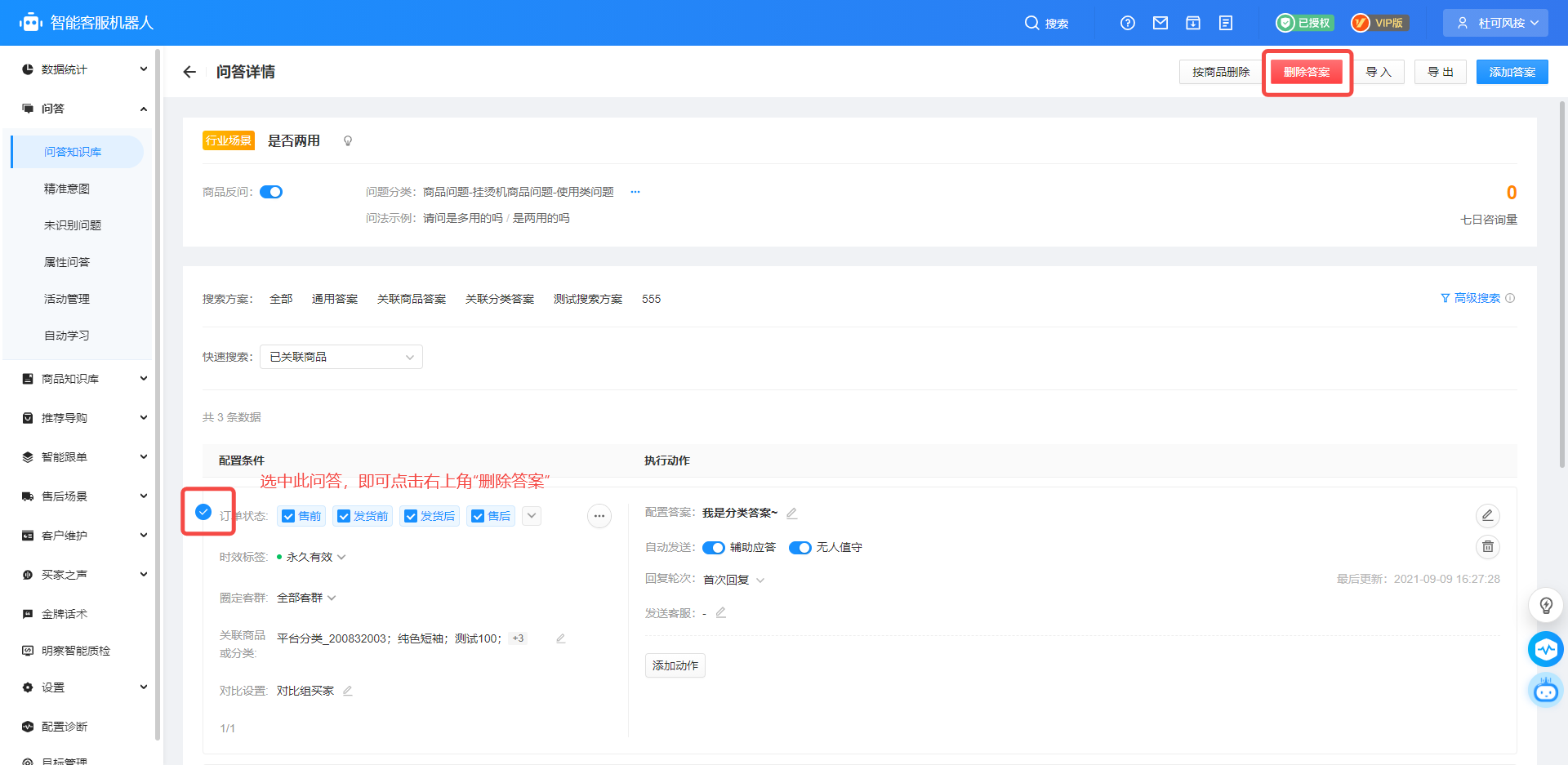This screenshot has height=765, width=1568.
Task: Open the 永久有效 dropdown
Action: pyautogui.click(x=315, y=557)
